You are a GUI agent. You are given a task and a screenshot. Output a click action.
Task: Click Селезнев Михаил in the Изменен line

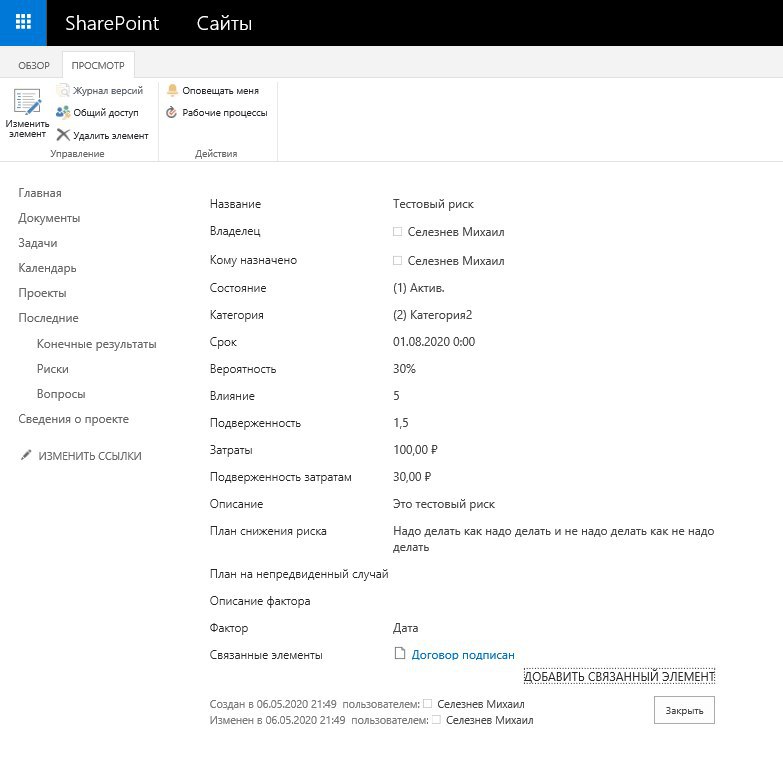[x=490, y=720]
